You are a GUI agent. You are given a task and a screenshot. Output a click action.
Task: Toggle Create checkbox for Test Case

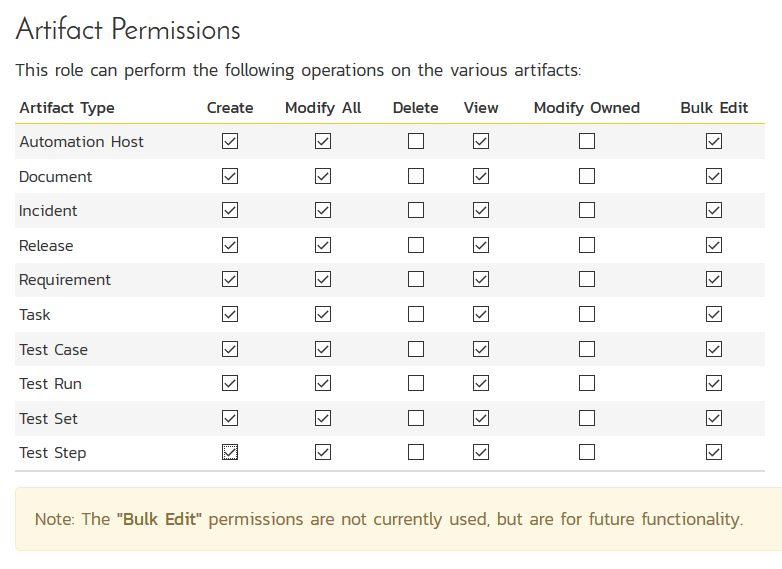coord(230,349)
